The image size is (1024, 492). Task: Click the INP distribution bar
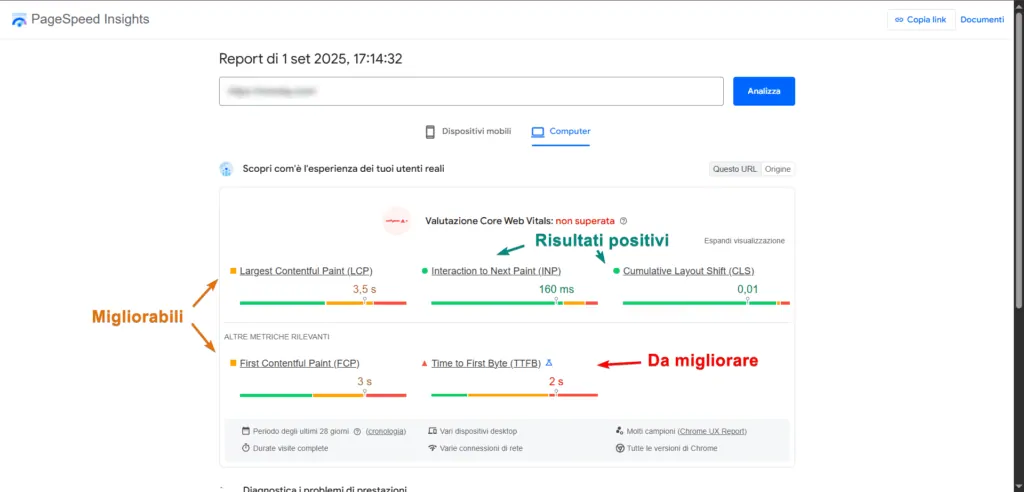[x=514, y=303]
